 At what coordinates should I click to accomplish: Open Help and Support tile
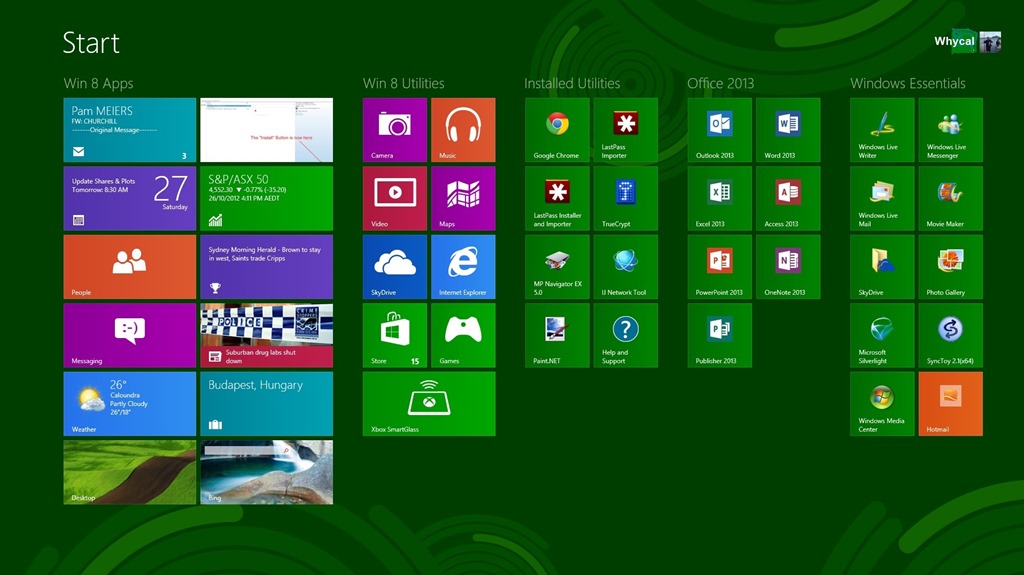coord(626,335)
